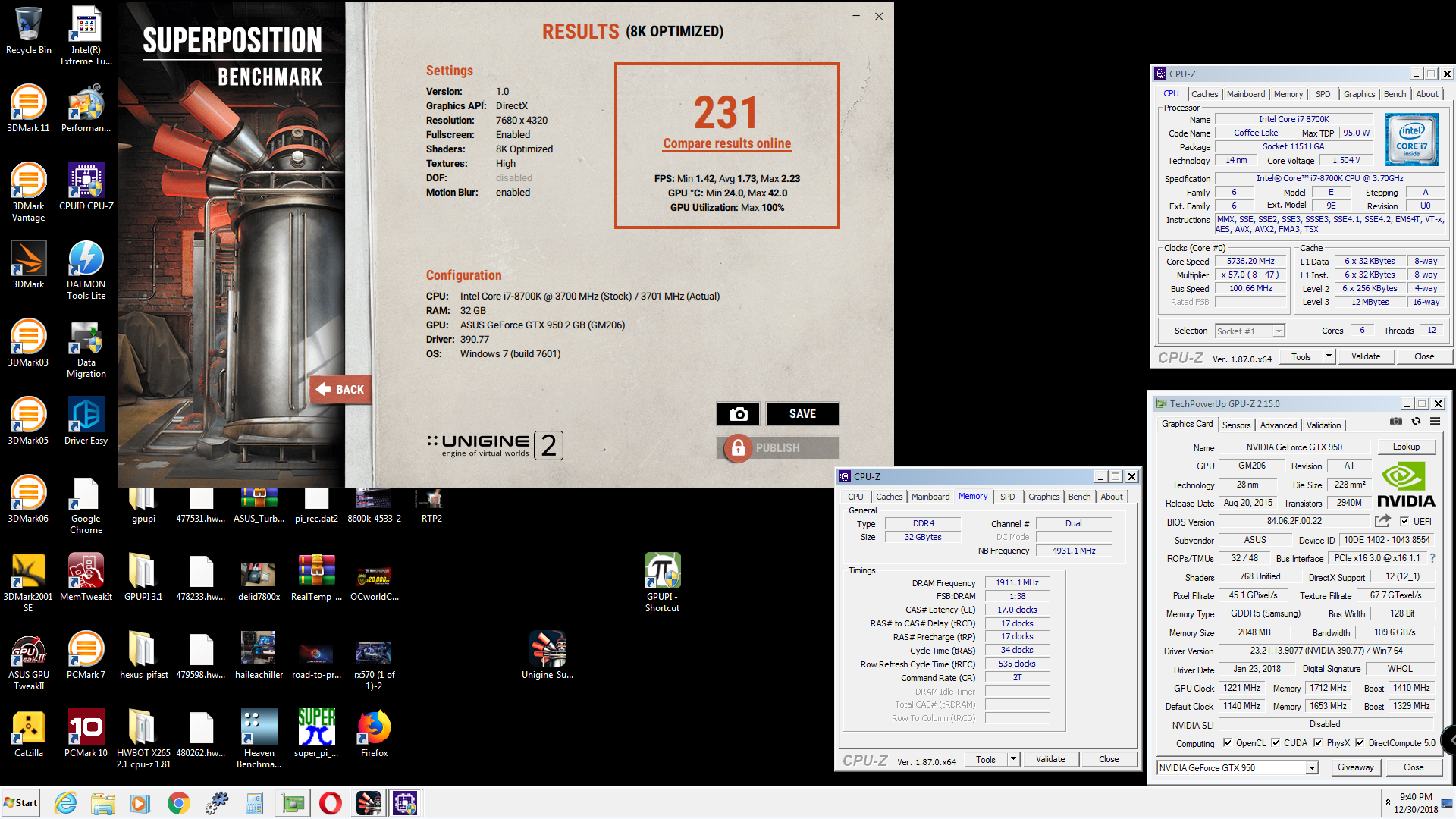This screenshot has height=819, width=1456.
Task: Click the DRAM Frequency value 1911.1 MHz
Action: 1017,582
